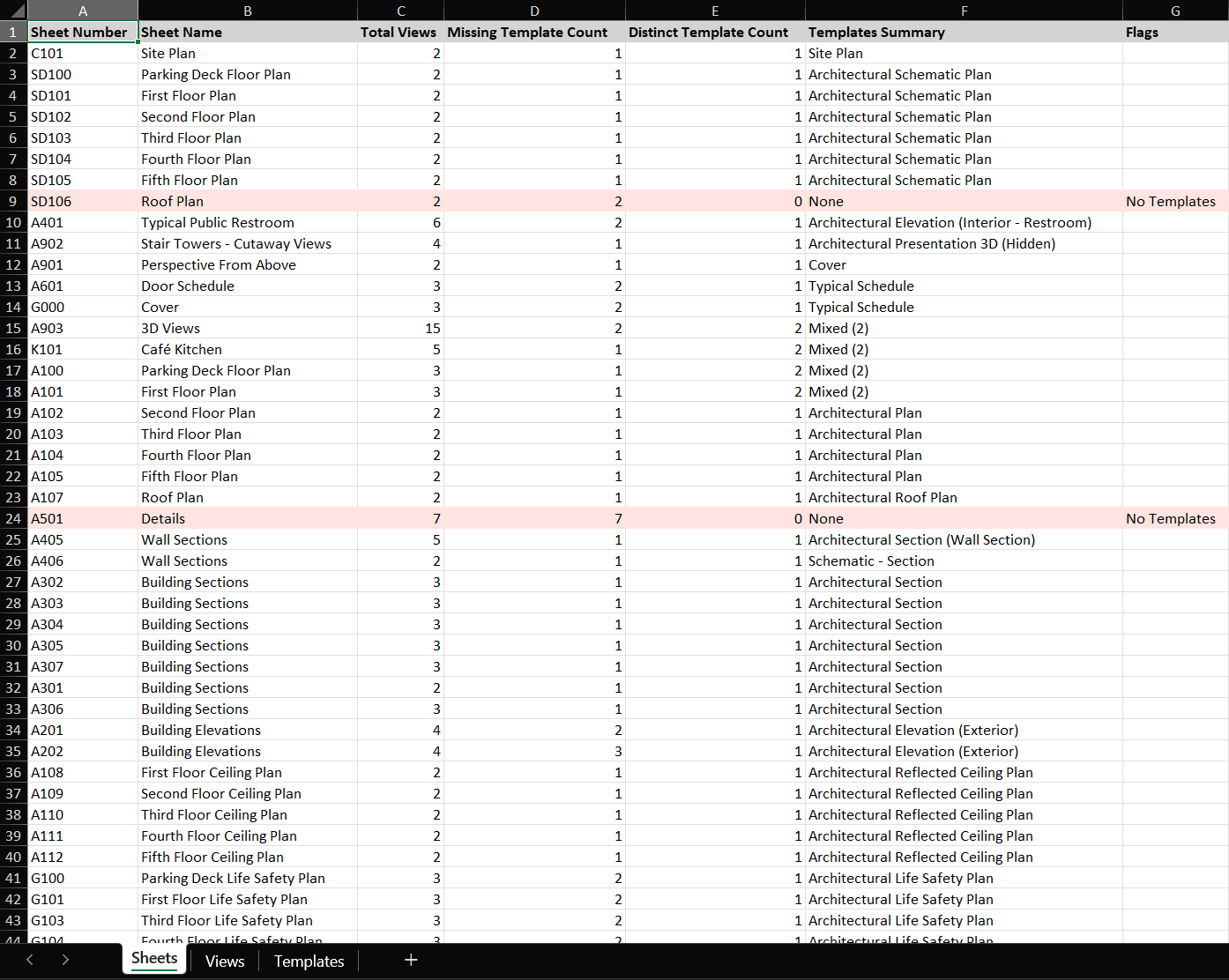Select the A501 sheet number cell
1229x980 pixels.
82,518
